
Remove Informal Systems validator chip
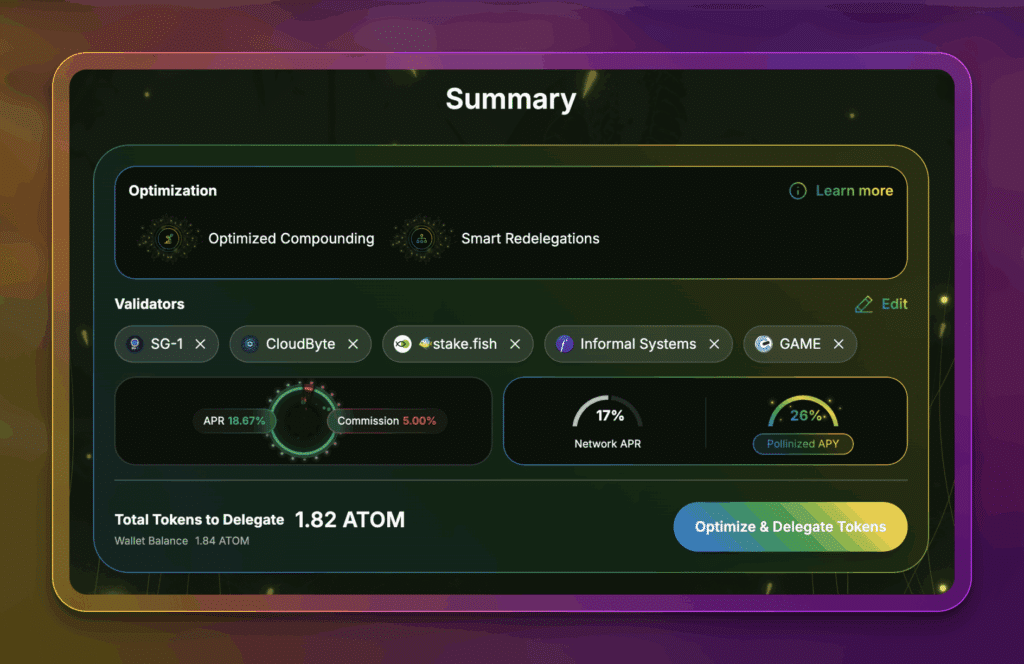pyautogui.click(x=714, y=344)
